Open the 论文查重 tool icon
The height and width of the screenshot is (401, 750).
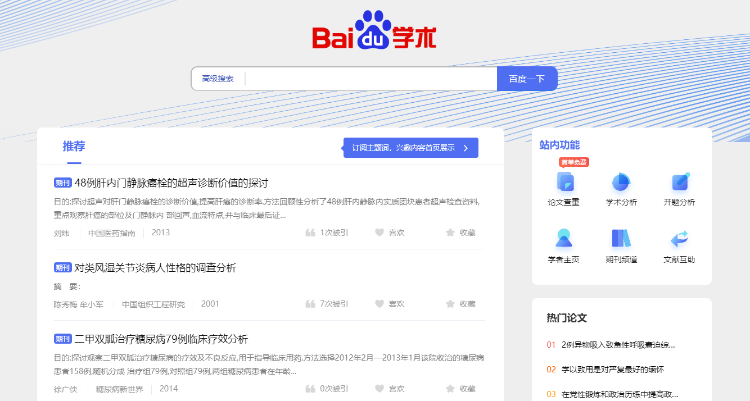tap(565, 182)
